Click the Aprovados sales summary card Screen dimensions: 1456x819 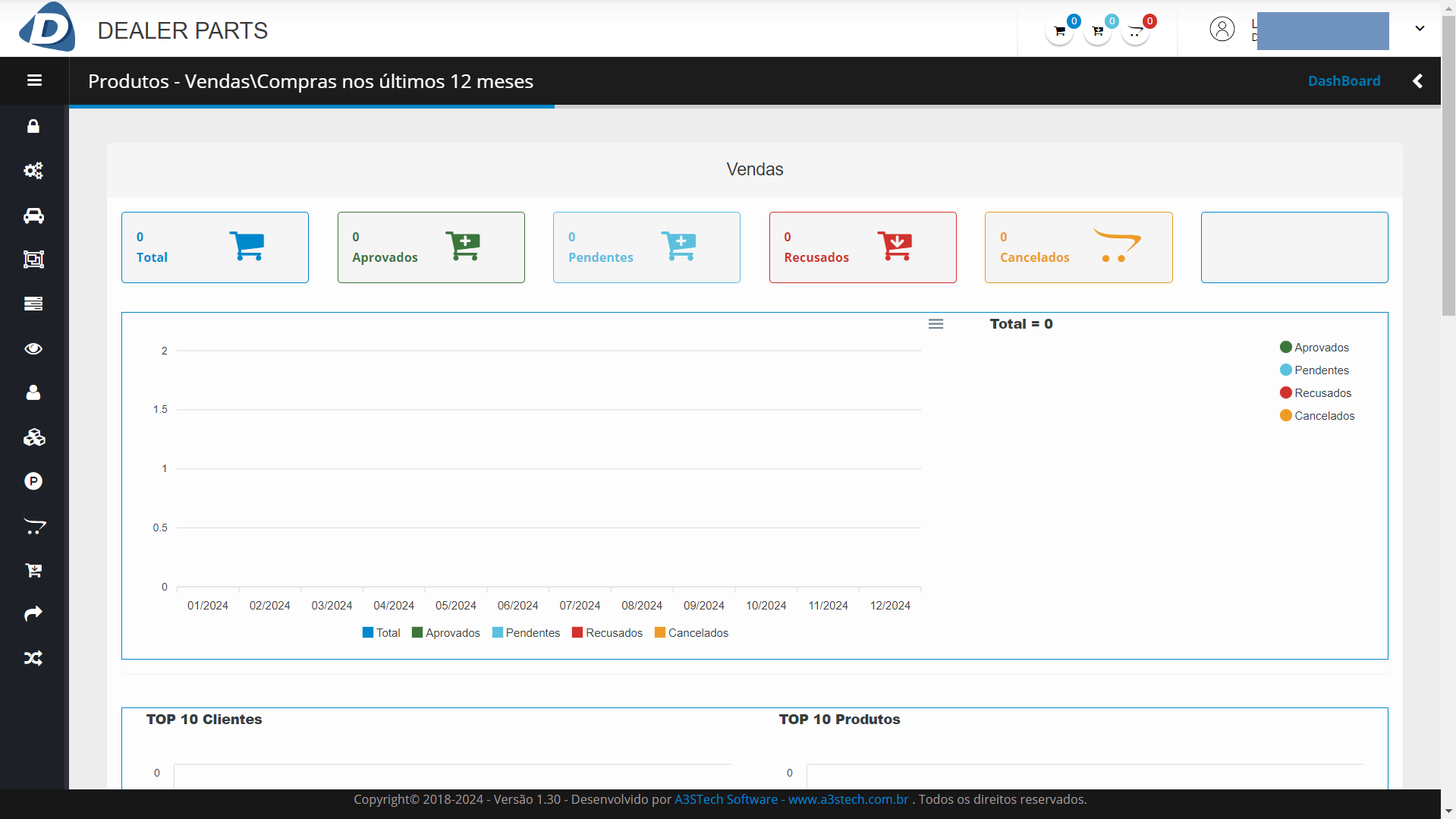click(x=431, y=247)
